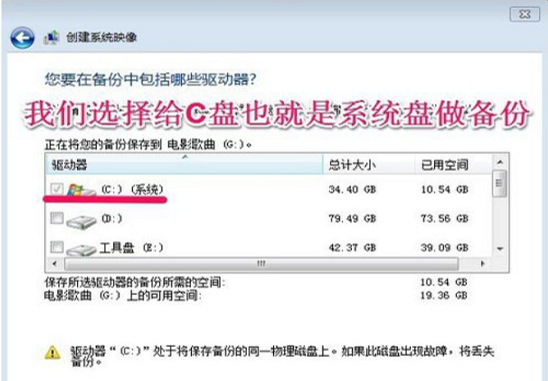
Task: Select the (D:) drive label
Action: (112, 219)
